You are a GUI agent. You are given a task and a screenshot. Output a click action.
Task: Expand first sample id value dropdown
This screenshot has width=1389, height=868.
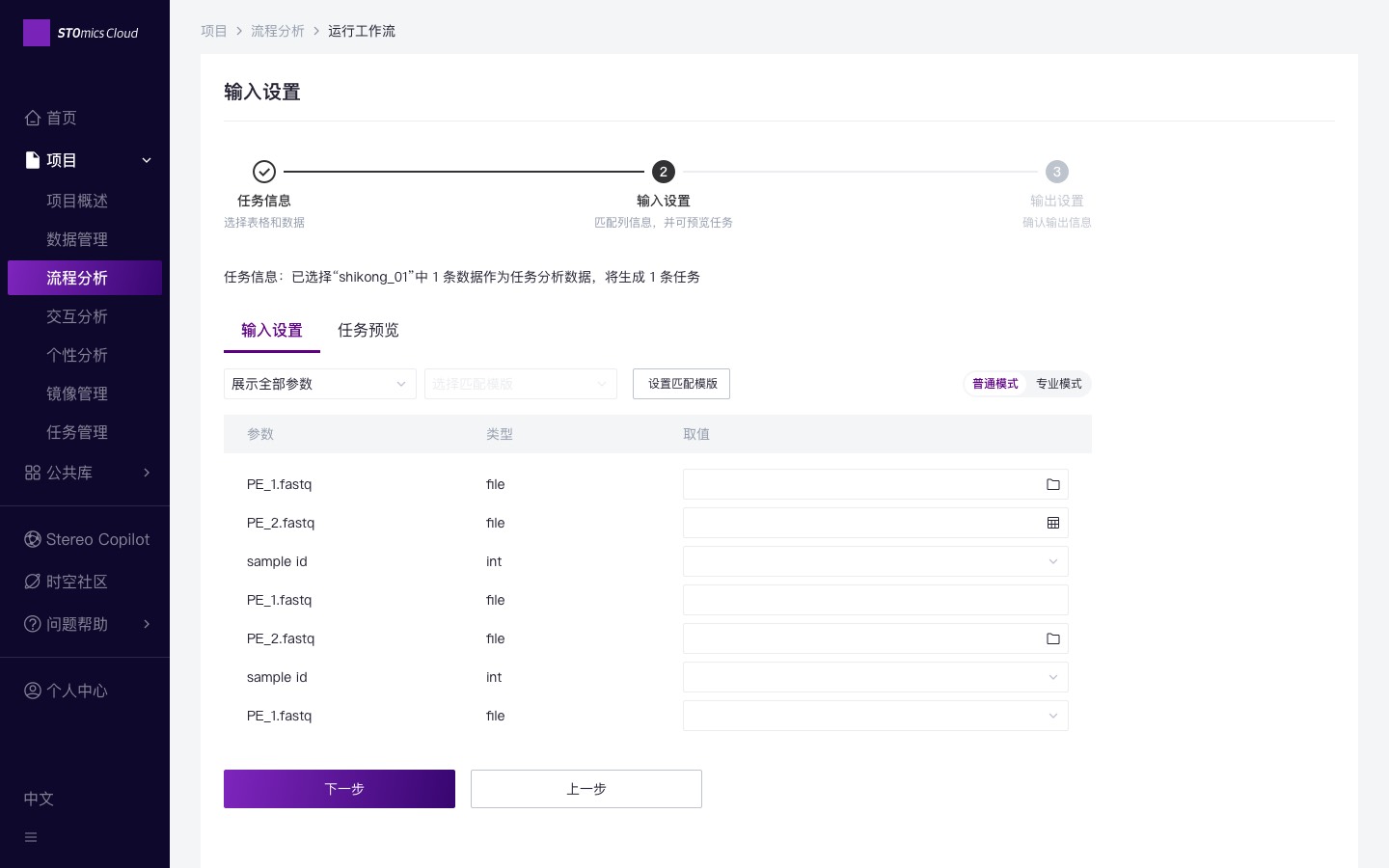coord(875,561)
